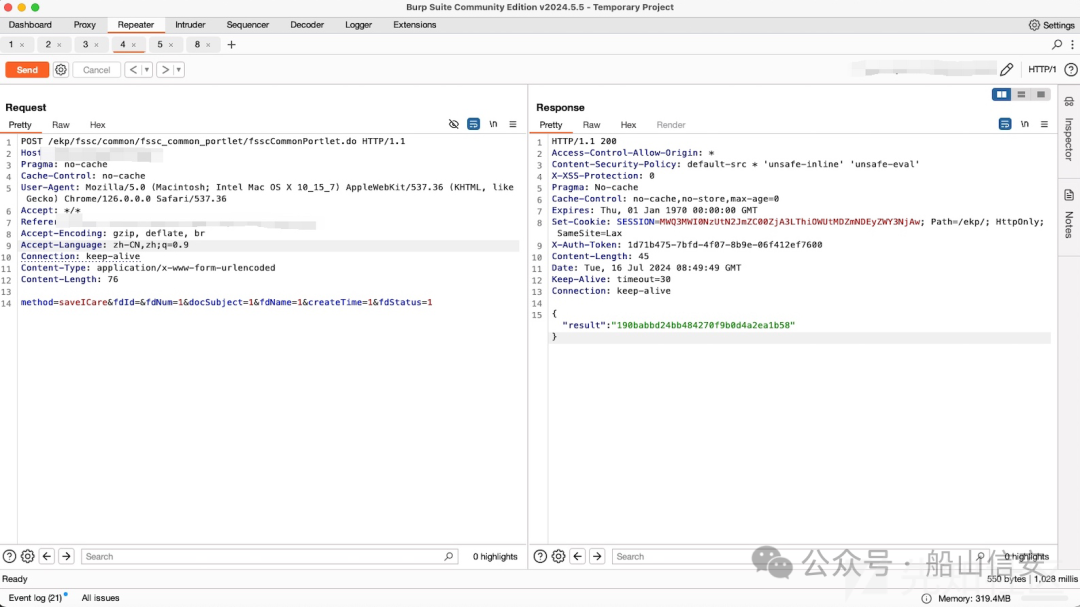Screen dimensions: 1080x607
Task: Switch to top-bottom split layout
Action: click(1021, 94)
